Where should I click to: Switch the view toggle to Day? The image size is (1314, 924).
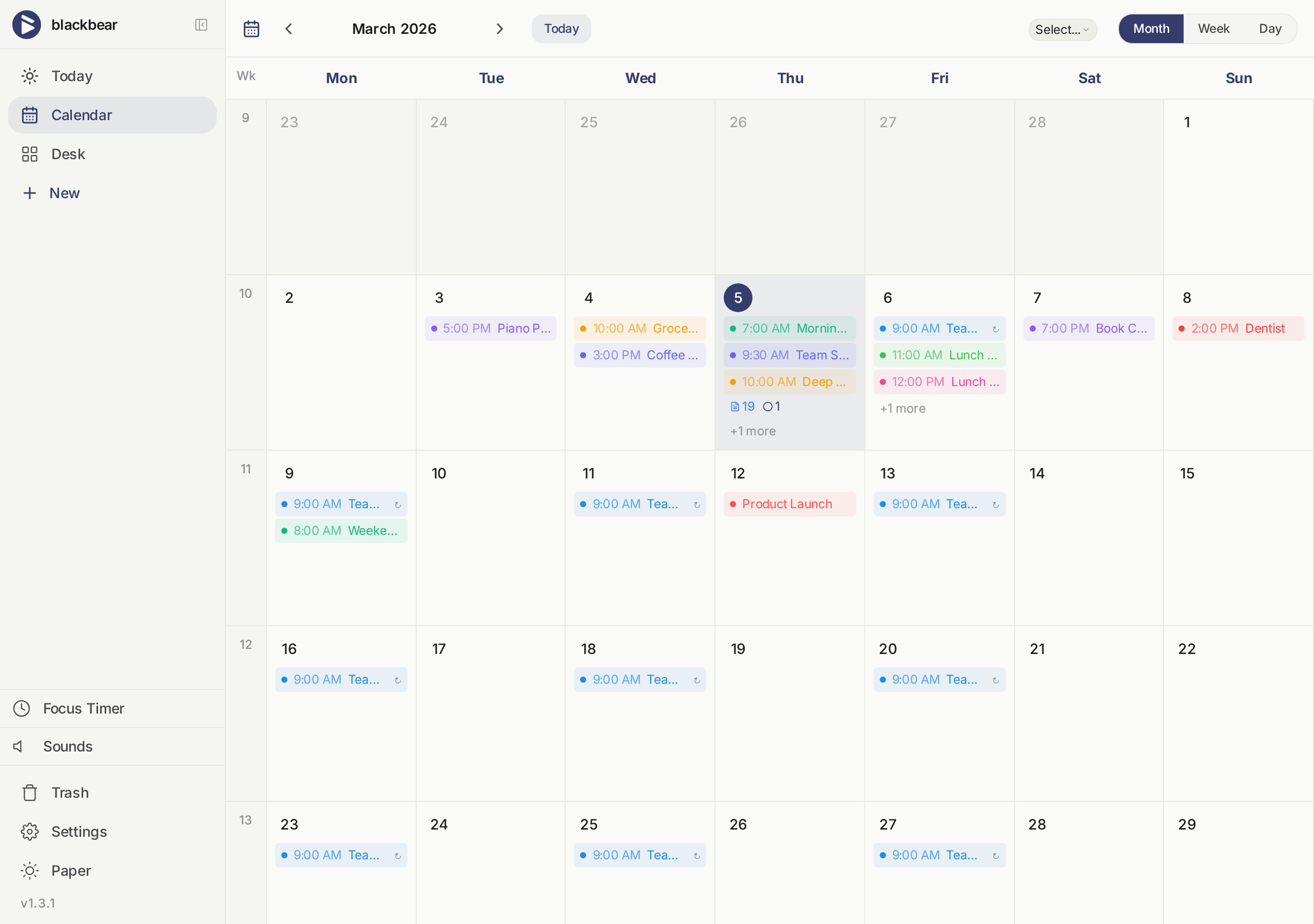1270,28
